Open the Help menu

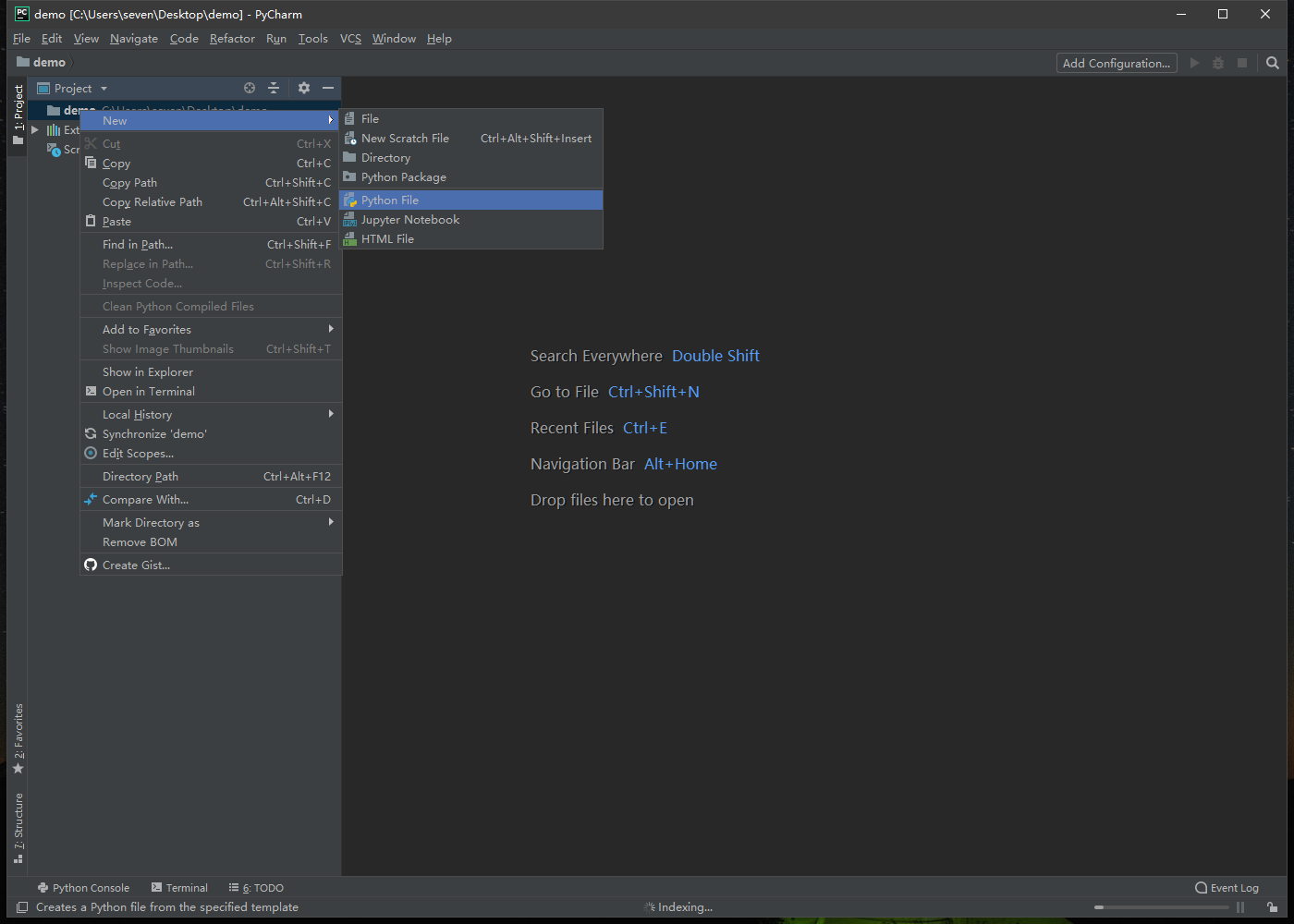pyautogui.click(x=439, y=39)
